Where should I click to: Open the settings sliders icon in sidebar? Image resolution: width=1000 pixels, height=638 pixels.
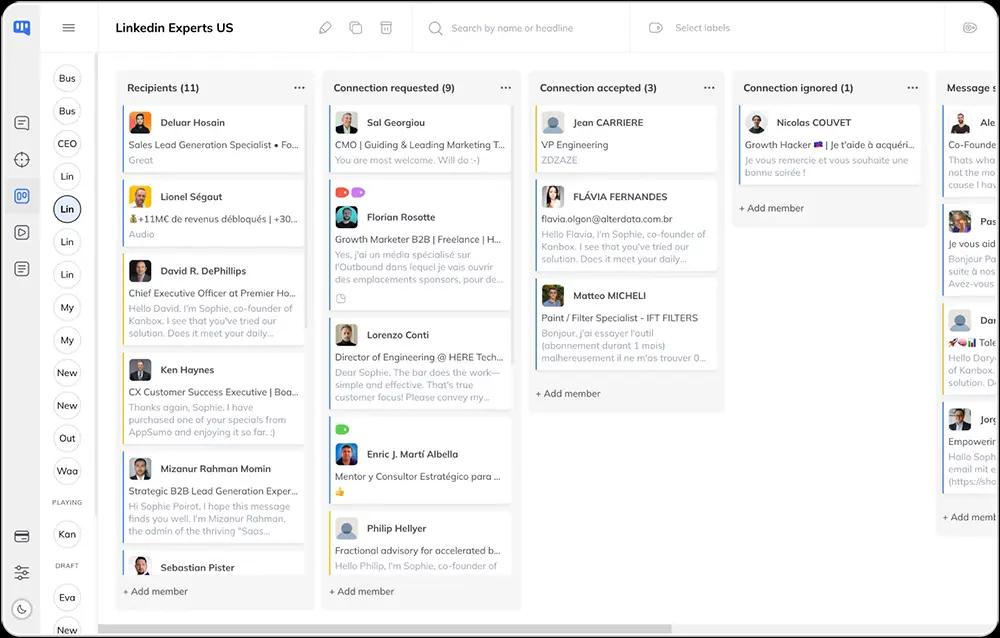coord(22,572)
